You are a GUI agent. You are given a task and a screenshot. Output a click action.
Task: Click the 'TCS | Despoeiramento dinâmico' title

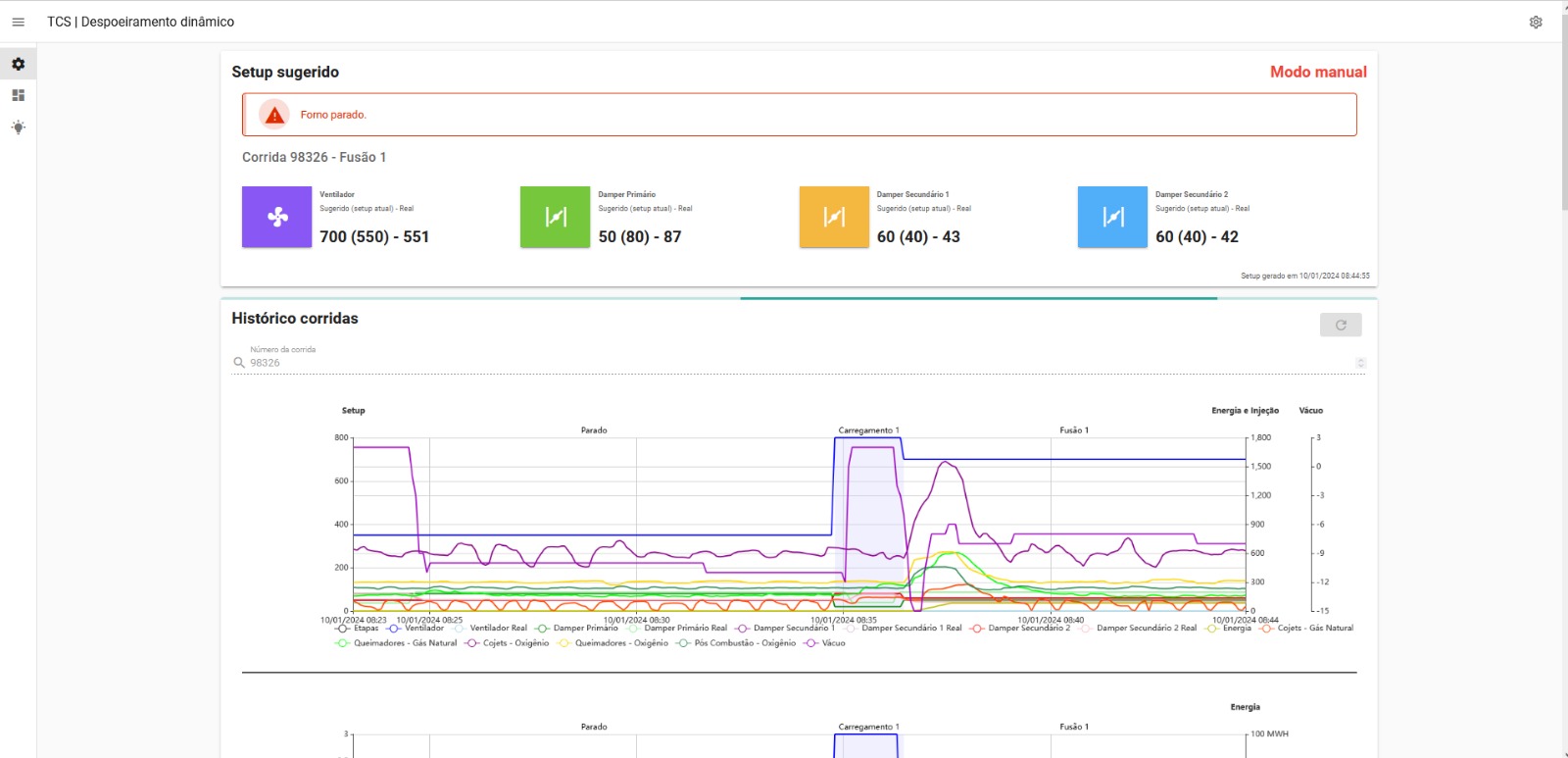[140, 22]
